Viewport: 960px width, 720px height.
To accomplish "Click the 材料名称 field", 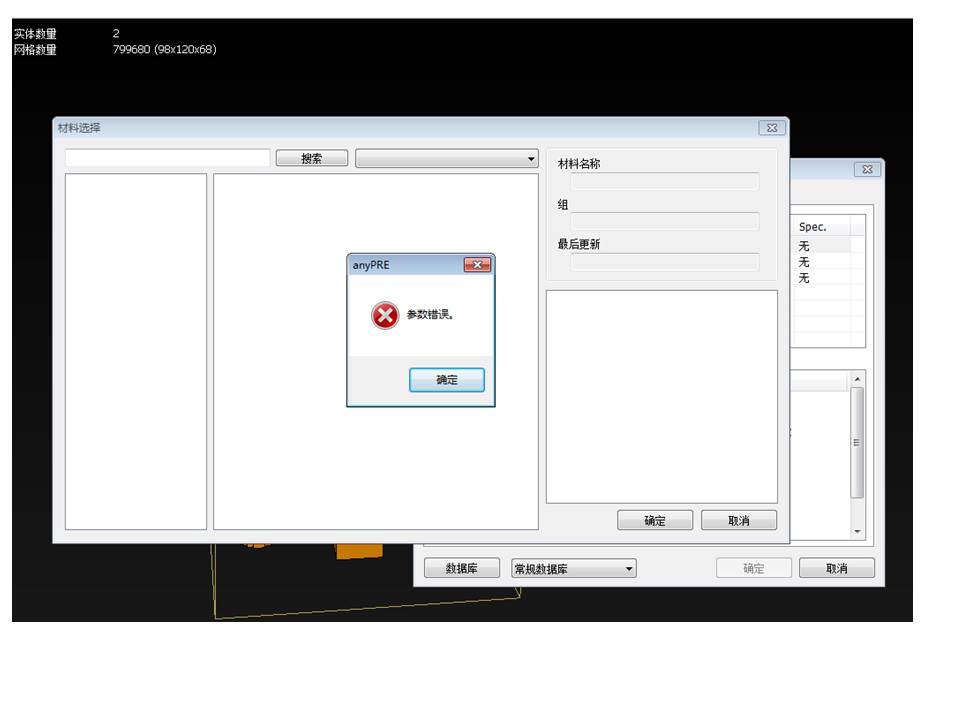I will [664, 181].
